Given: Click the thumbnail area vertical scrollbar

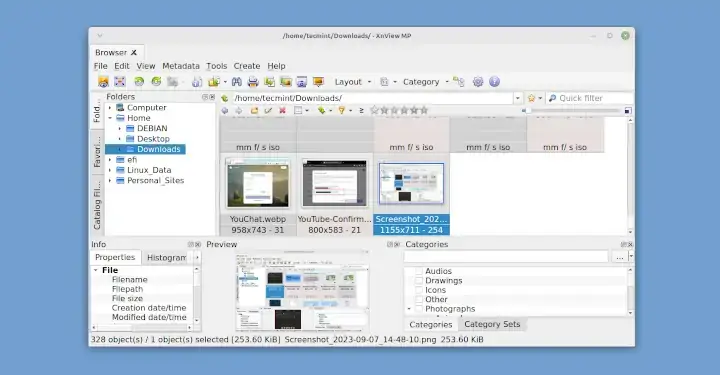Looking at the screenshot, I should 630,176.
